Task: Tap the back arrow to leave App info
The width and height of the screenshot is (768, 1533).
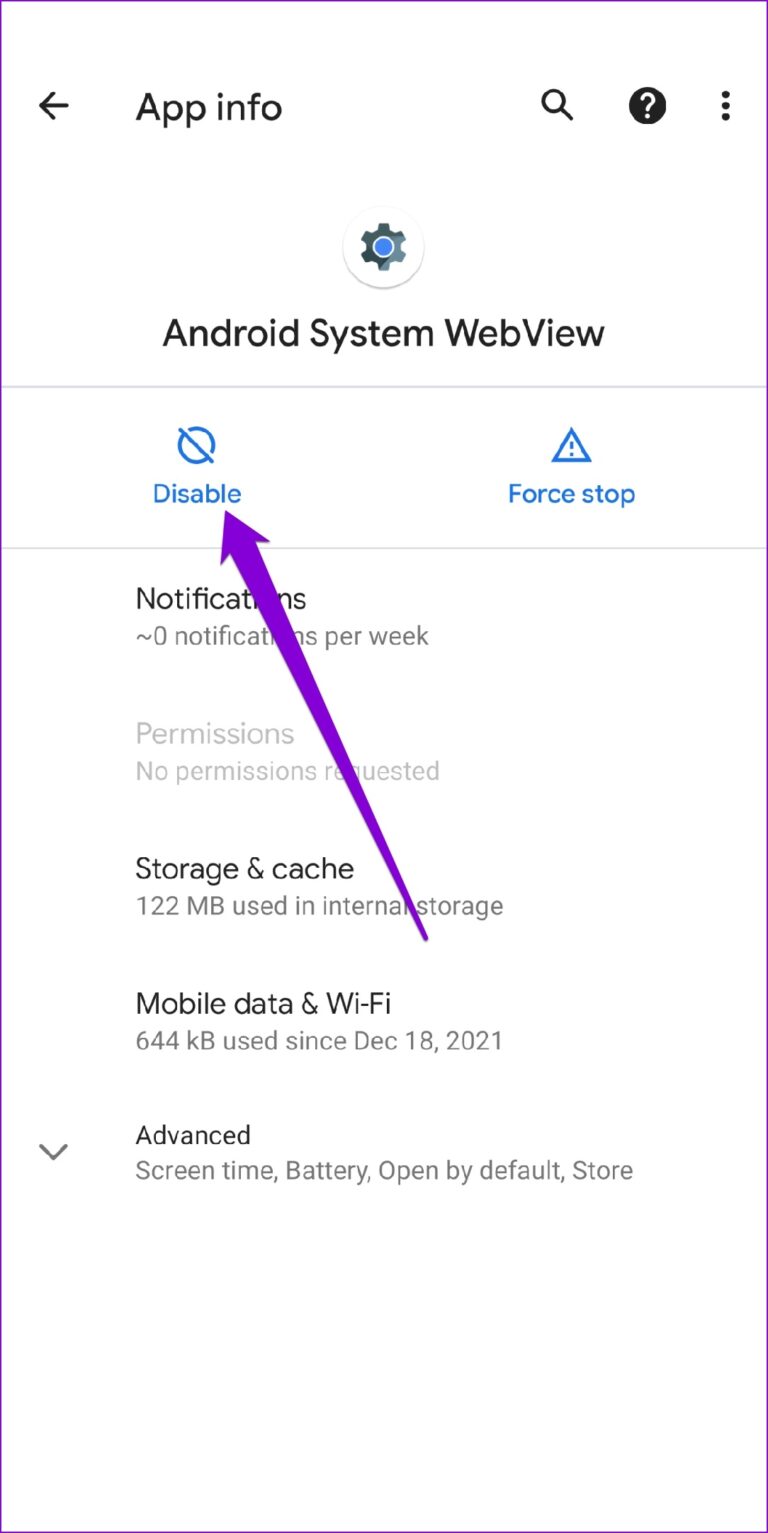Action: (53, 105)
